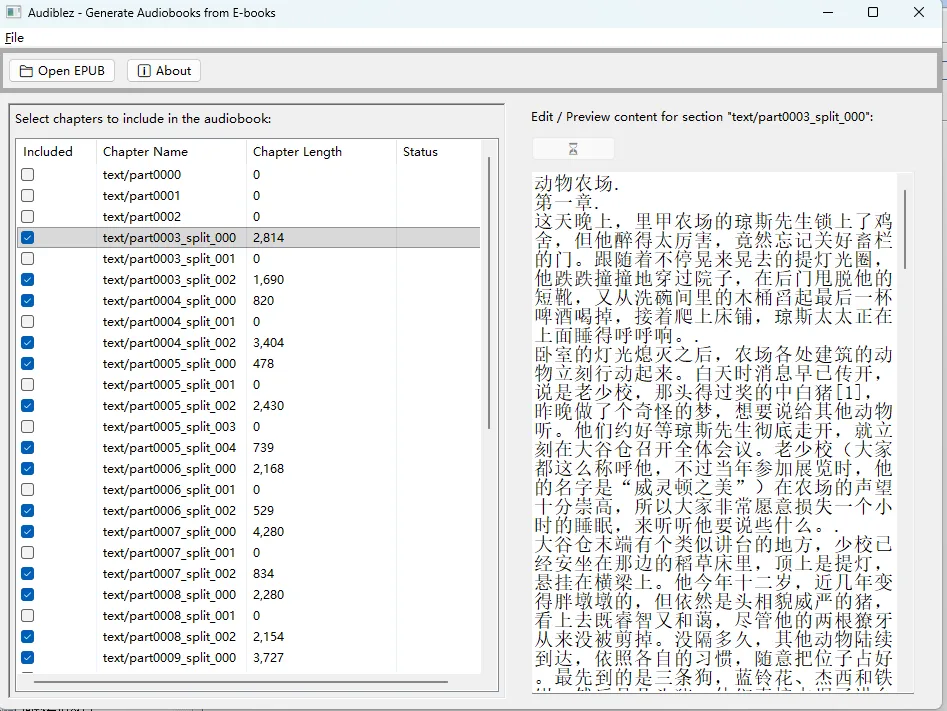The height and width of the screenshot is (711, 947).
Task: Minimize the Audiblez window
Action: coord(828,12)
